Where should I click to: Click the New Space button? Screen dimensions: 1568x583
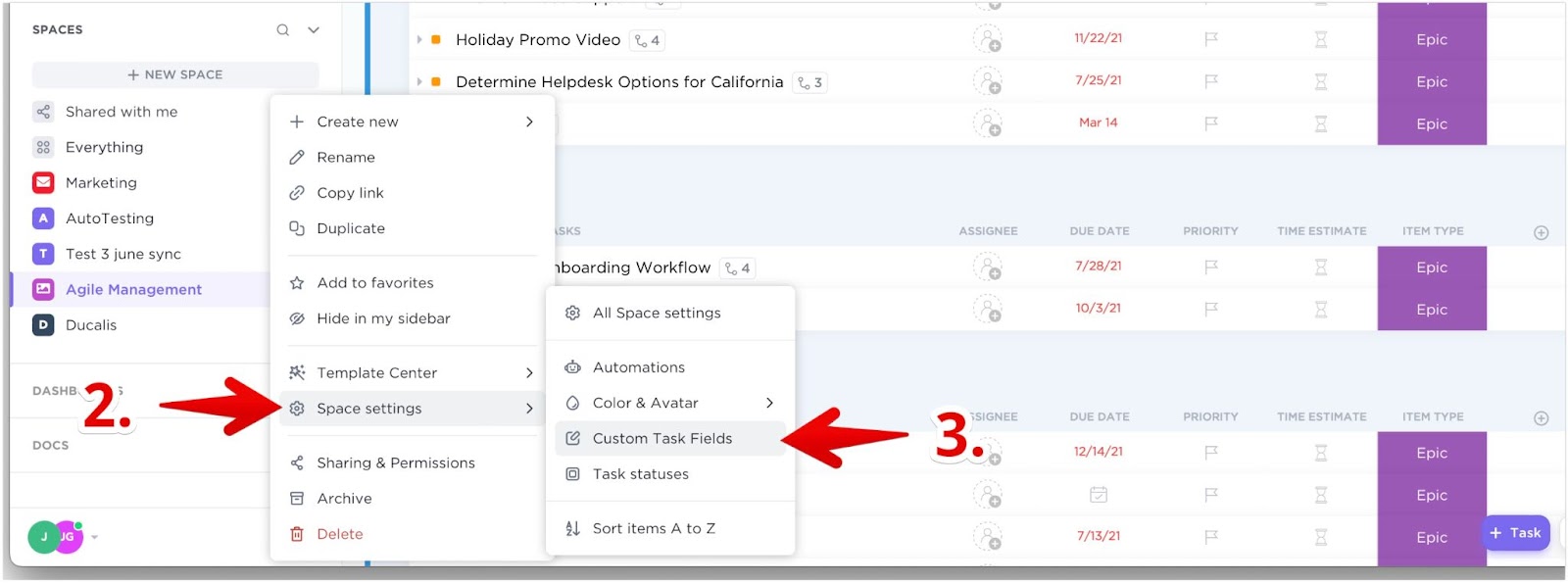(x=175, y=74)
